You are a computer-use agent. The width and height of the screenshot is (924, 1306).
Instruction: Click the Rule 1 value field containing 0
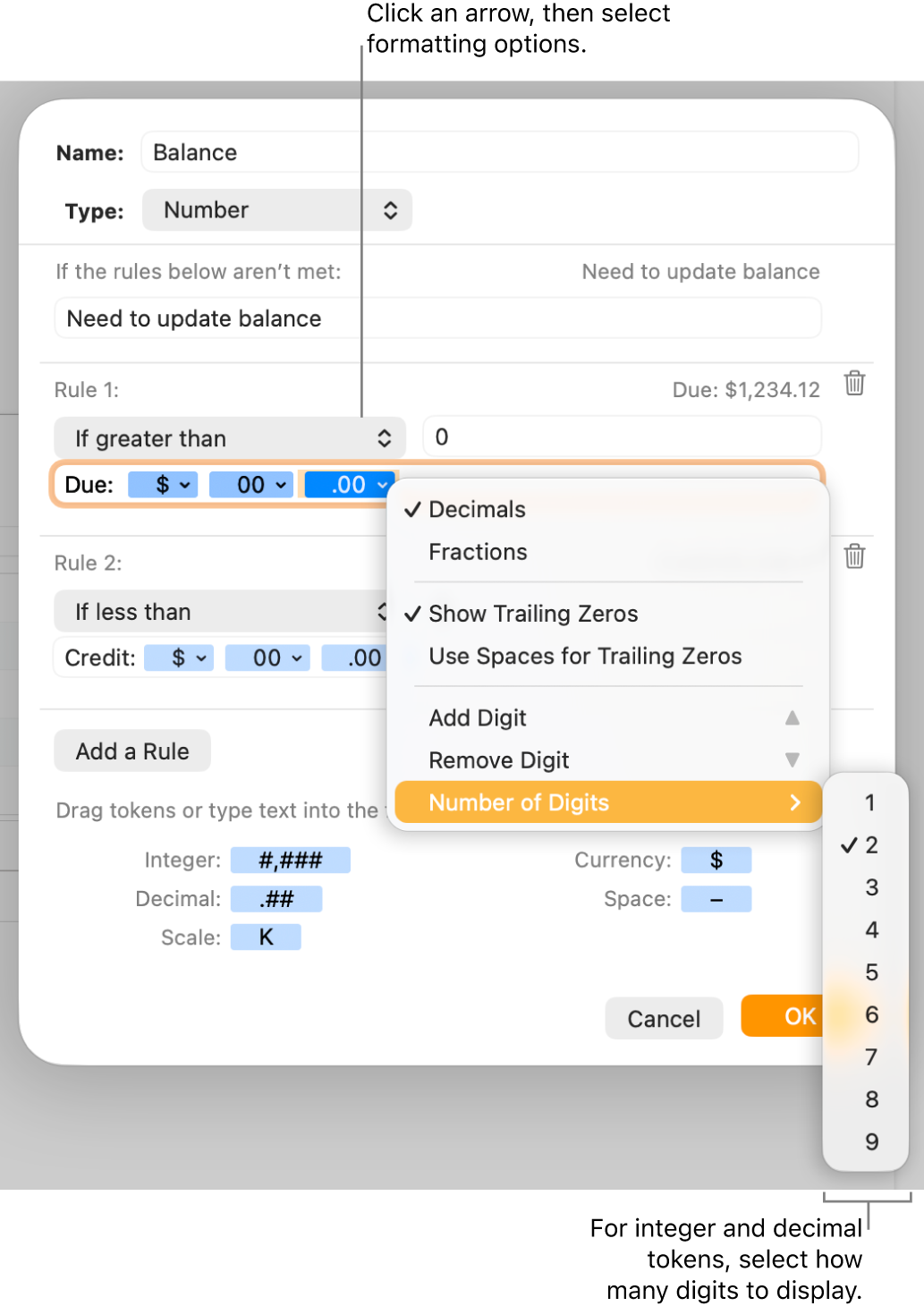621,437
